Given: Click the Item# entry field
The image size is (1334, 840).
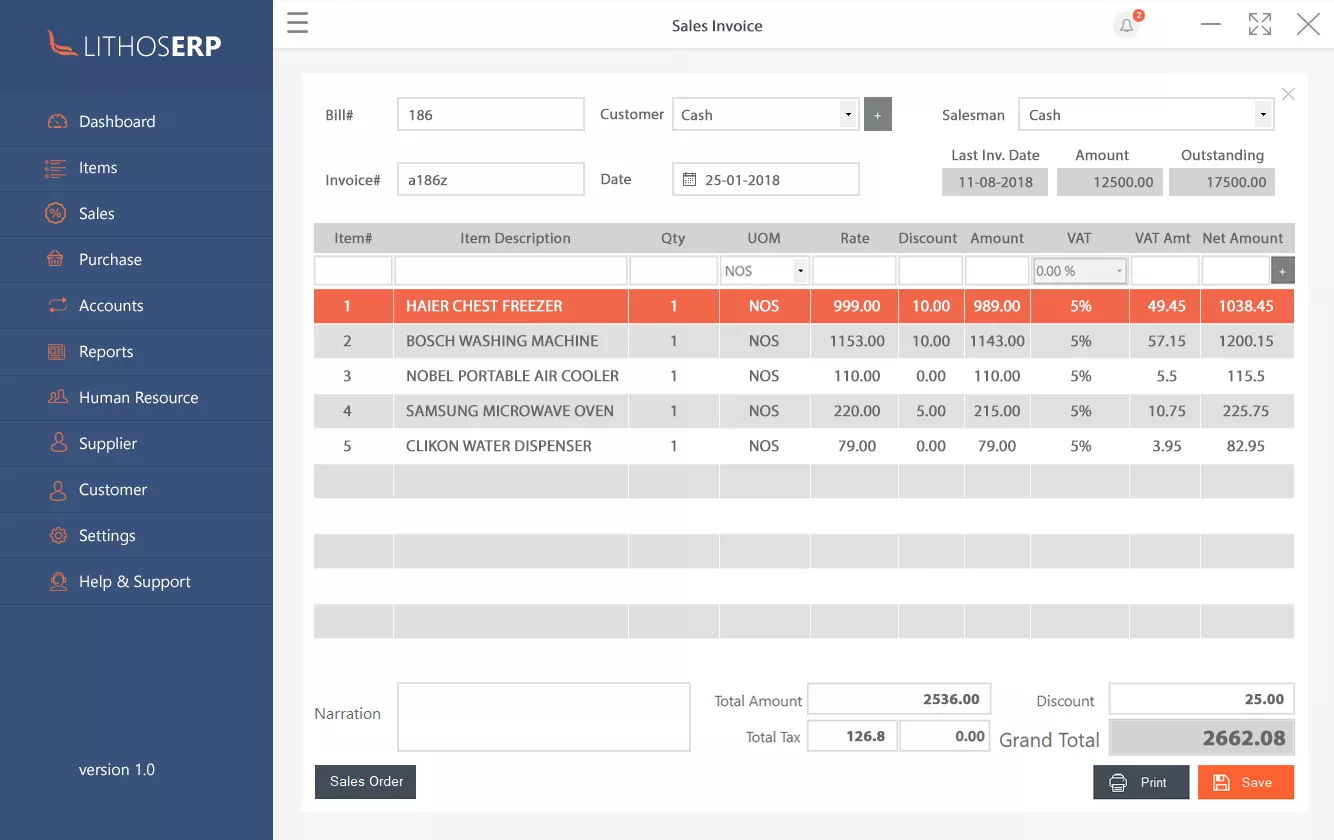Looking at the screenshot, I should pyautogui.click(x=353, y=271).
